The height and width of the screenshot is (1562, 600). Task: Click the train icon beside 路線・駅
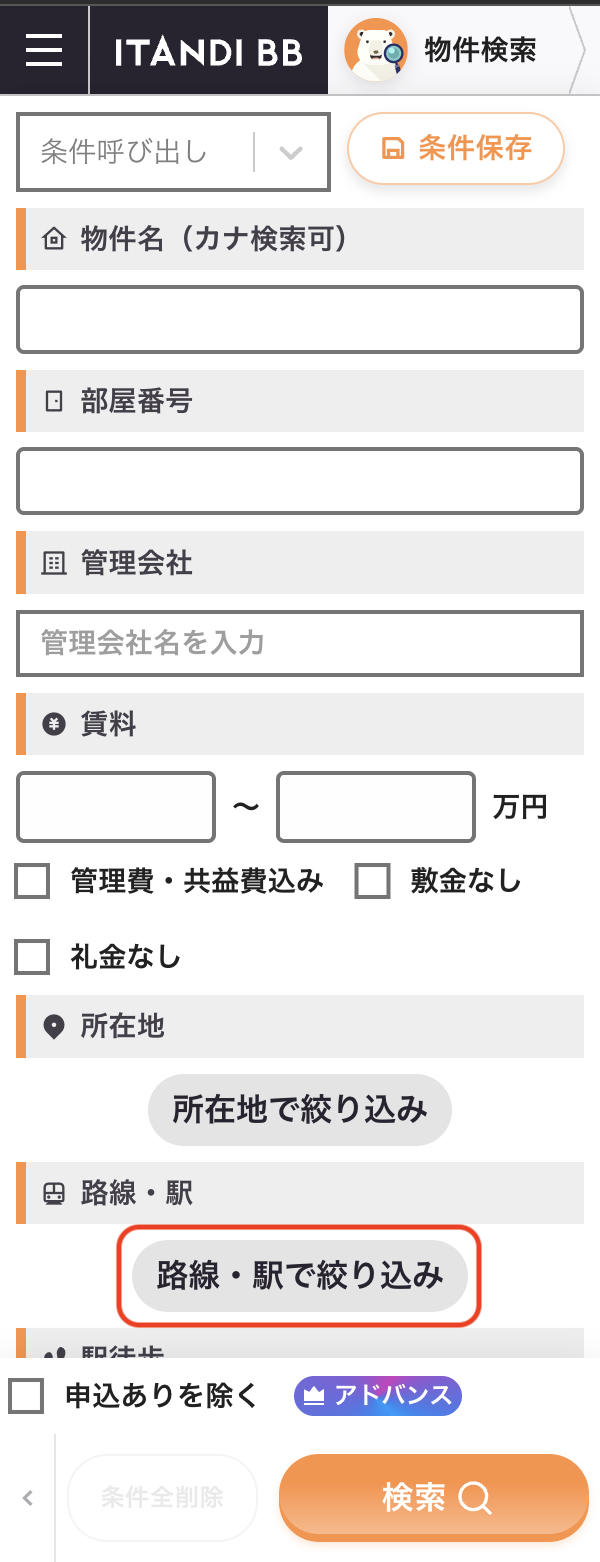53,1194
